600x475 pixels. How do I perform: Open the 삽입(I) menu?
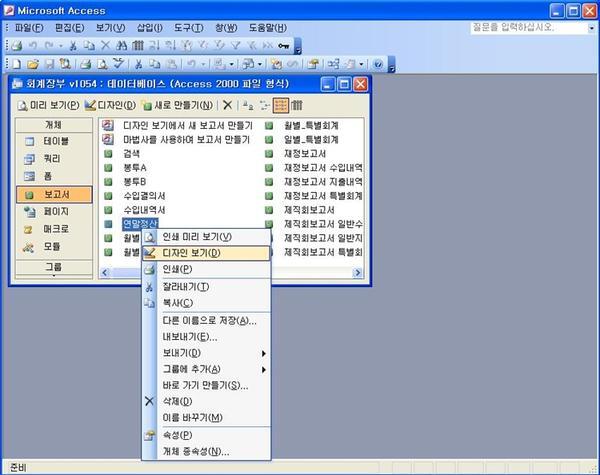150,28
